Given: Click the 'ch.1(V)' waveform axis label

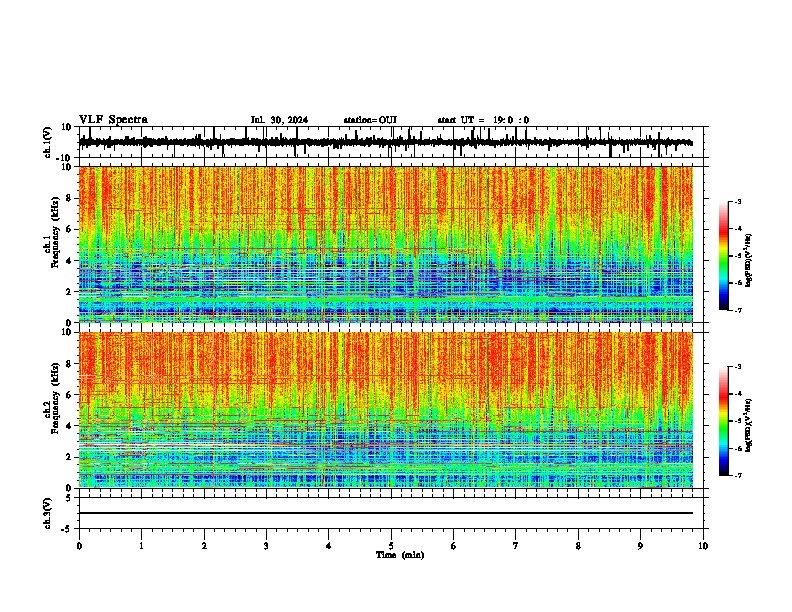Looking at the screenshot, I should point(48,142).
